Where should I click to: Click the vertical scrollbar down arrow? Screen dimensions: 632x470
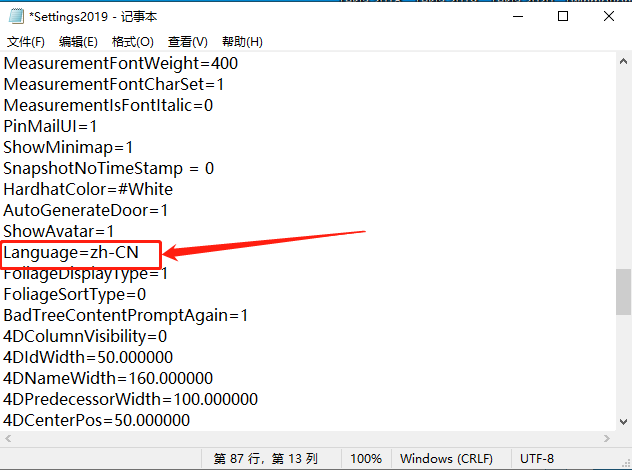623,422
